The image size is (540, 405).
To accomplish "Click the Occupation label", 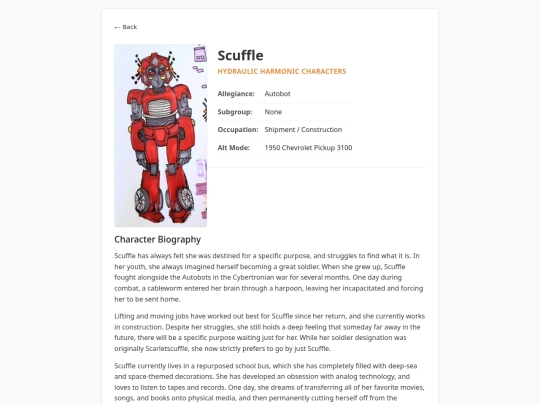I will 238,130.
